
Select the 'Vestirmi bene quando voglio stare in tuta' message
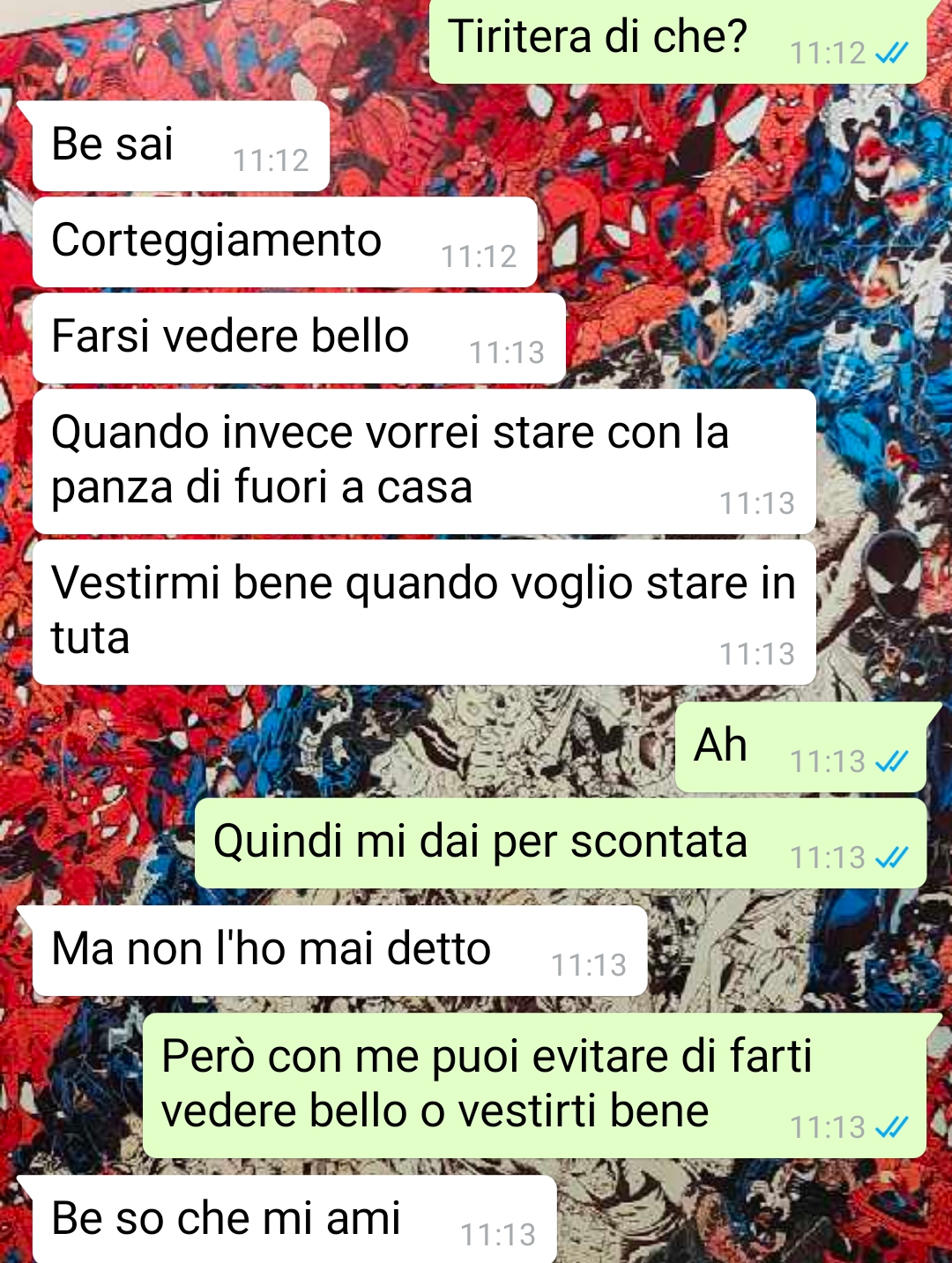point(424,612)
